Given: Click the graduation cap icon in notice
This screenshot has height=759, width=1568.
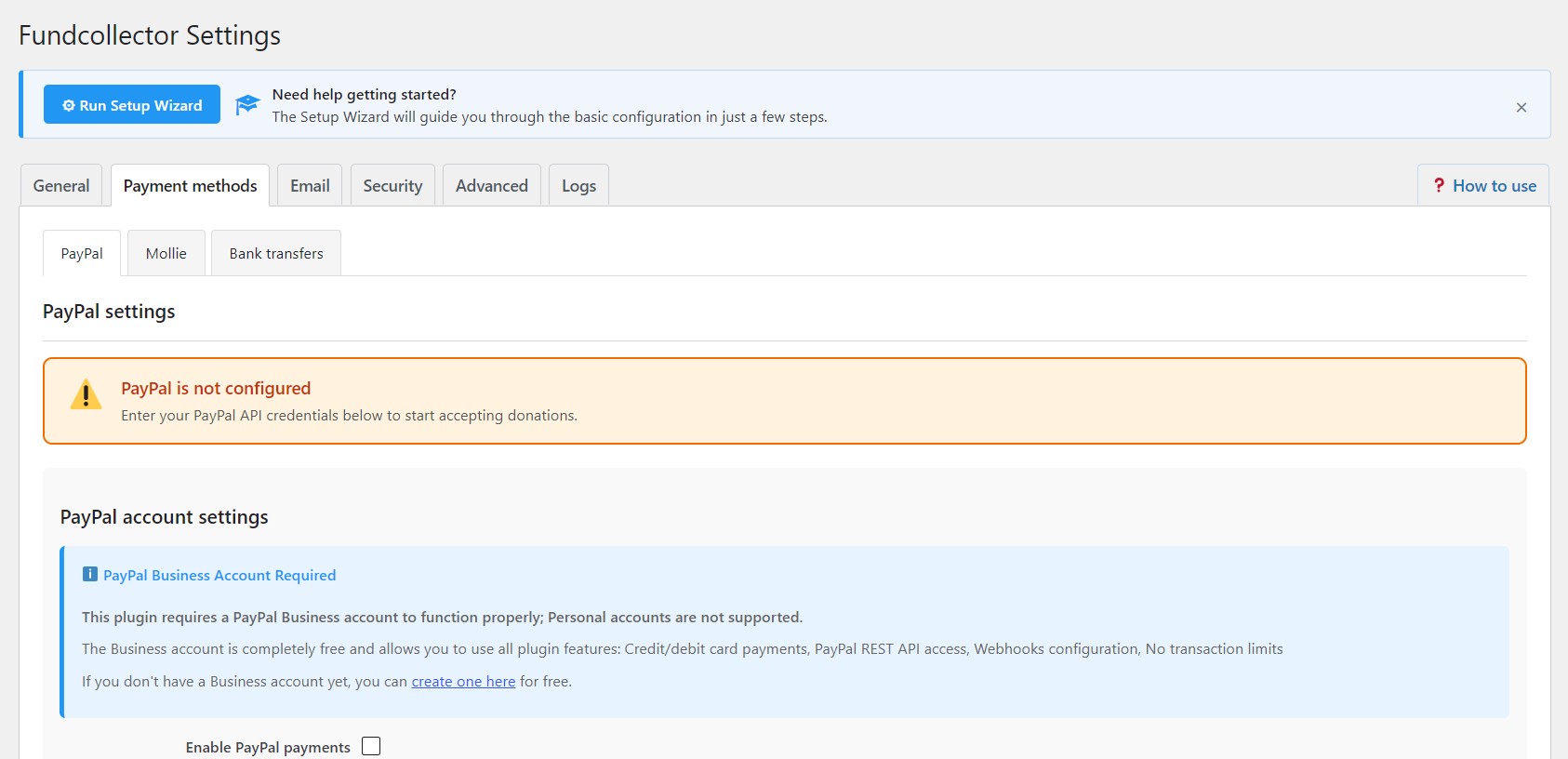Looking at the screenshot, I should [x=246, y=105].
